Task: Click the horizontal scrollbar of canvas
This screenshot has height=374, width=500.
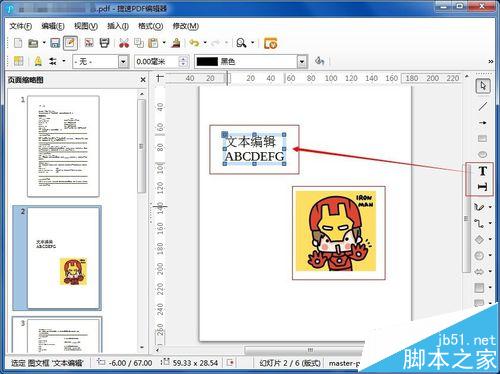Action: coord(310,350)
